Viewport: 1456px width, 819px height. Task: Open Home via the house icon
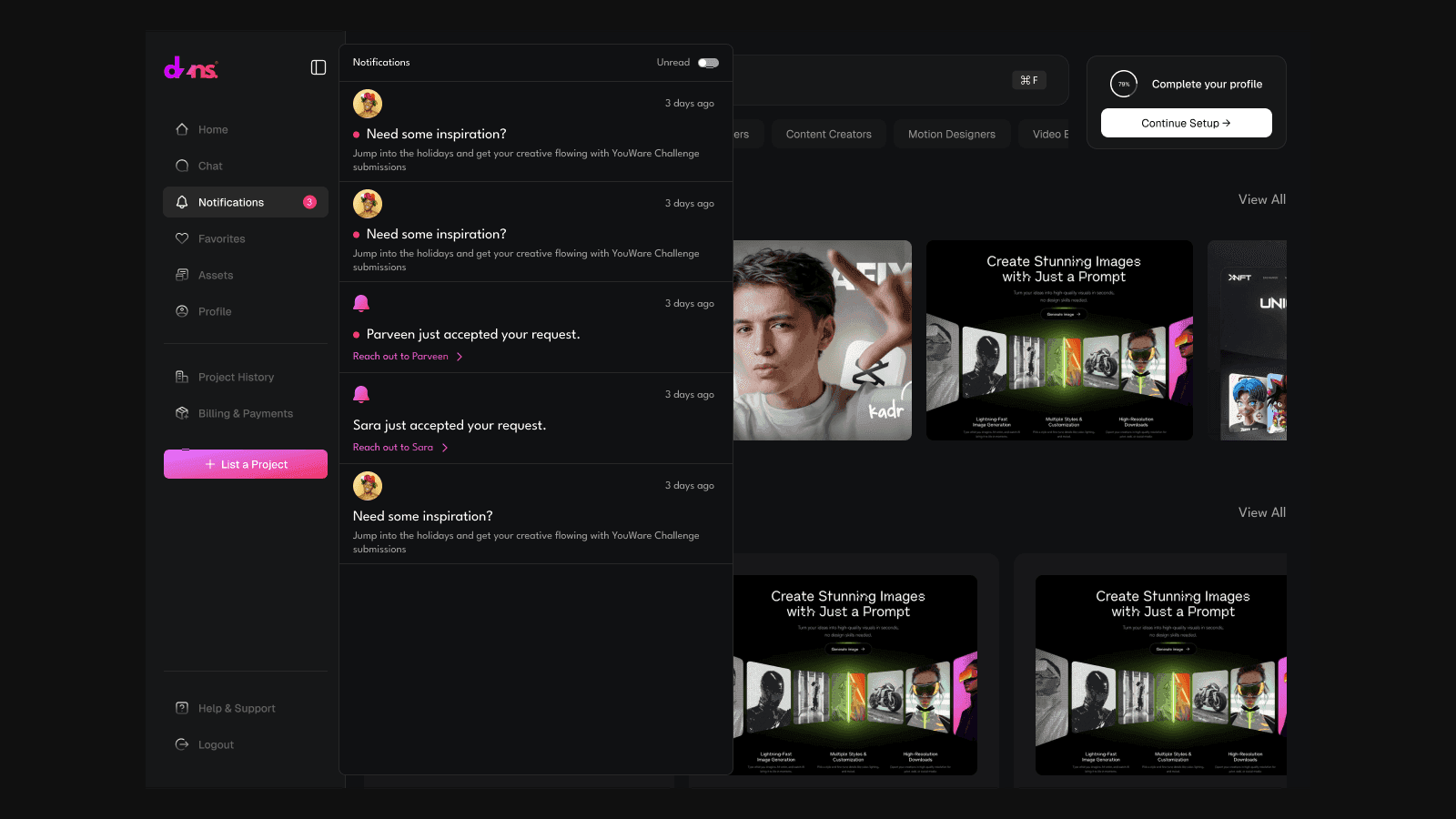182,129
